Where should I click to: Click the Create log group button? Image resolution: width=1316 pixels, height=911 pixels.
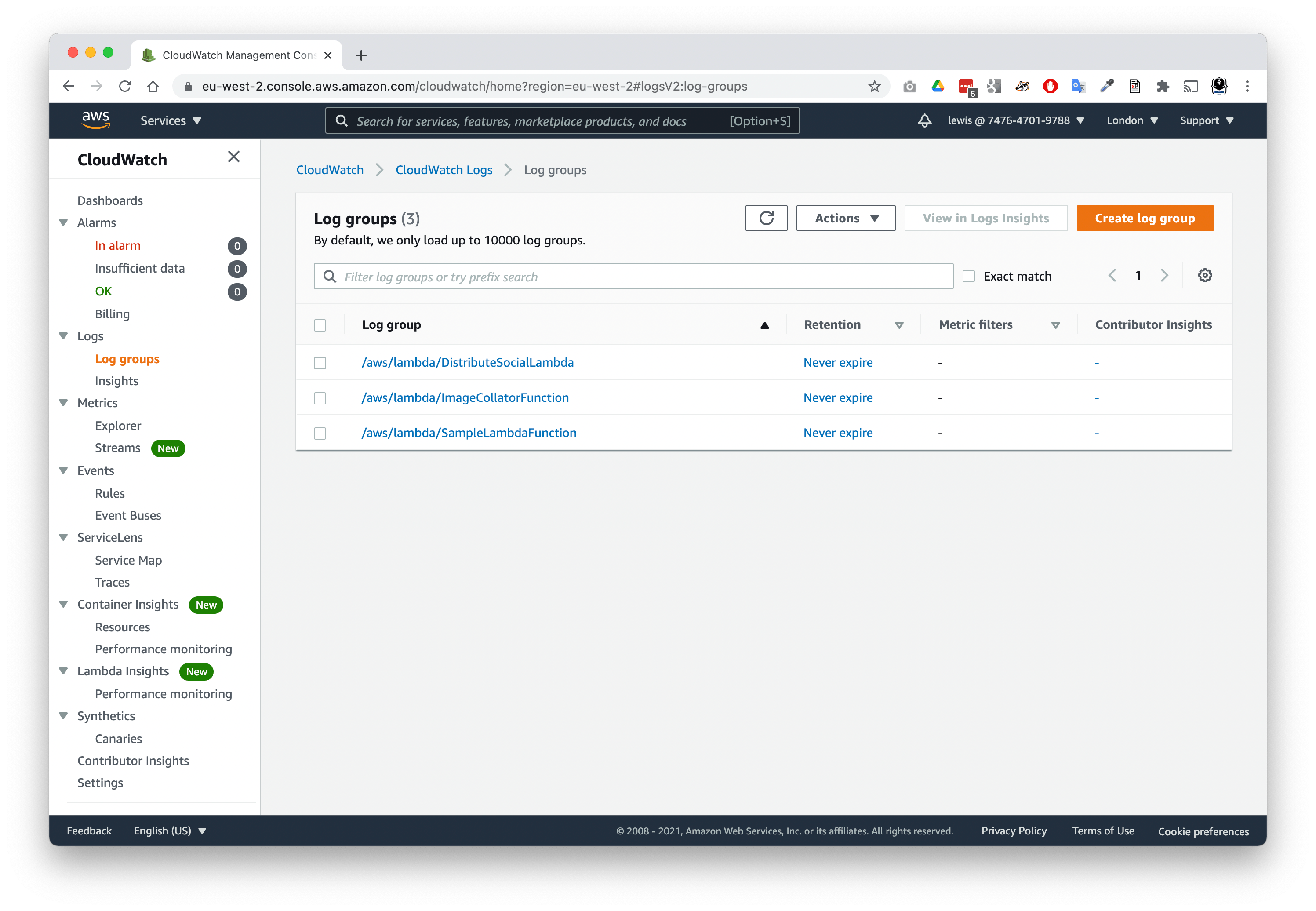coord(1145,218)
